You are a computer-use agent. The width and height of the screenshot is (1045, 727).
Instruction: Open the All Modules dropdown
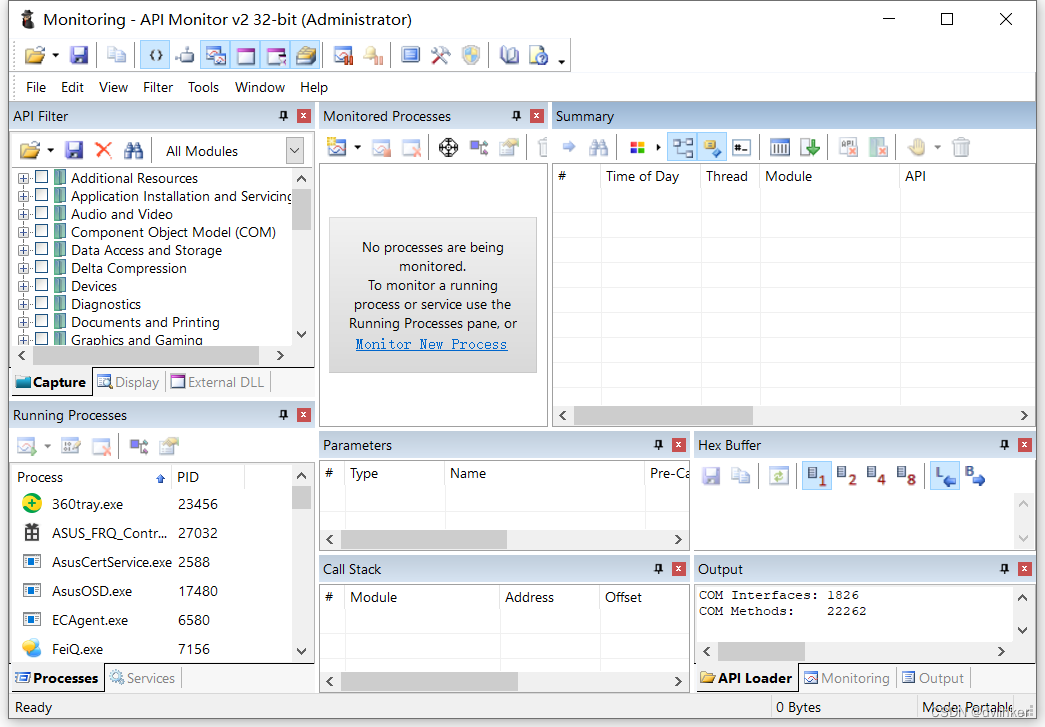[x=295, y=151]
